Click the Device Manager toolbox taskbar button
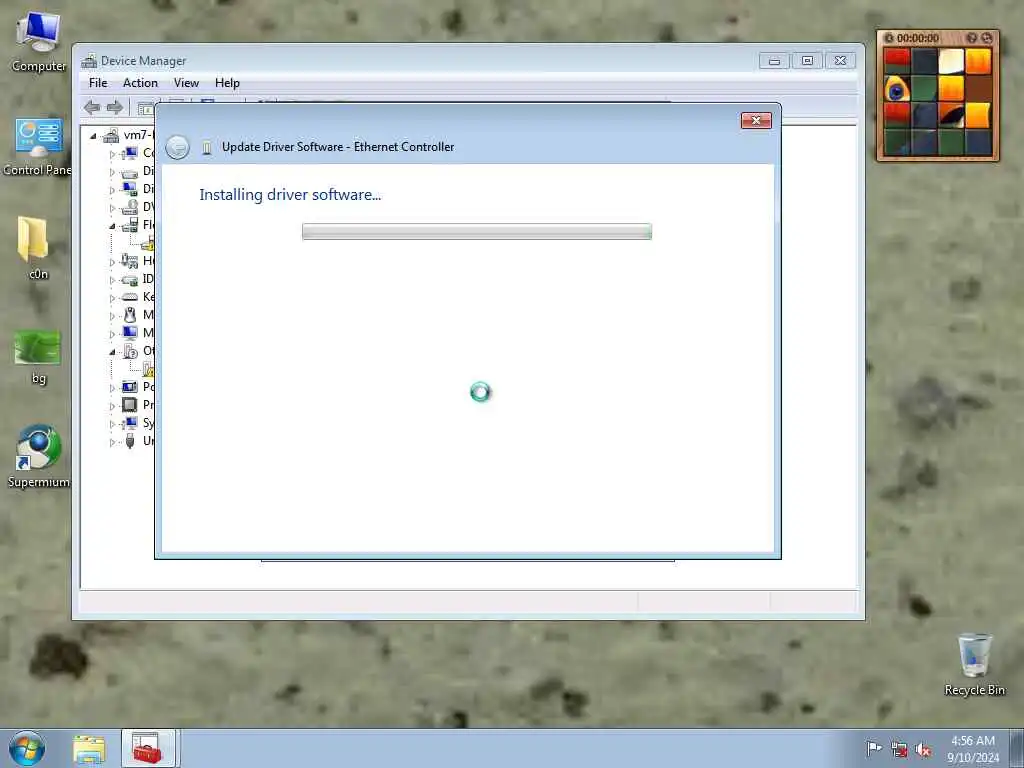1024x768 pixels. pyautogui.click(x=149, y=749)
